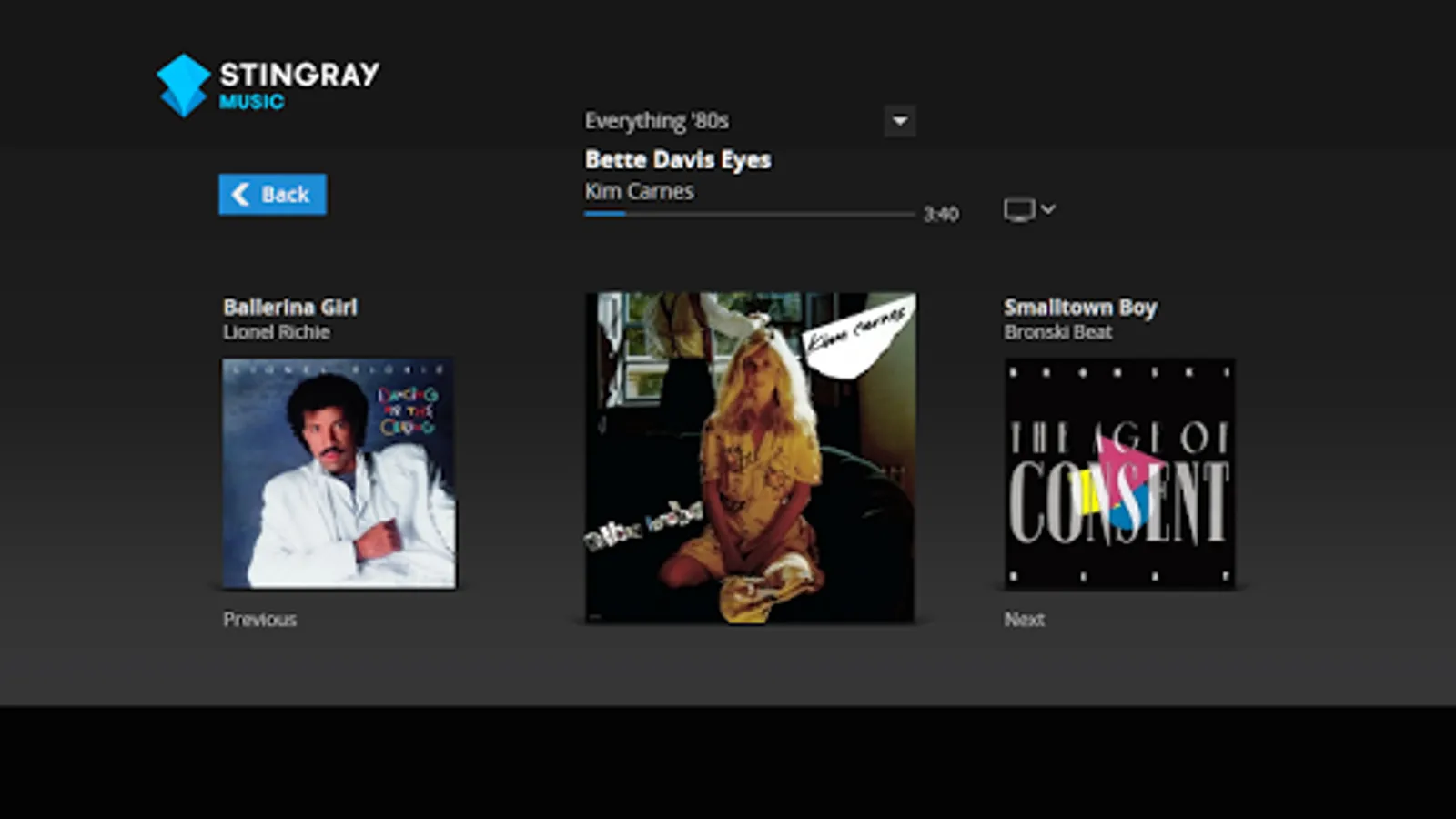Select the Kim Carnes album cover artwork
The width and height of the screenshot is (1456, 819).
(x=750, y=458)
